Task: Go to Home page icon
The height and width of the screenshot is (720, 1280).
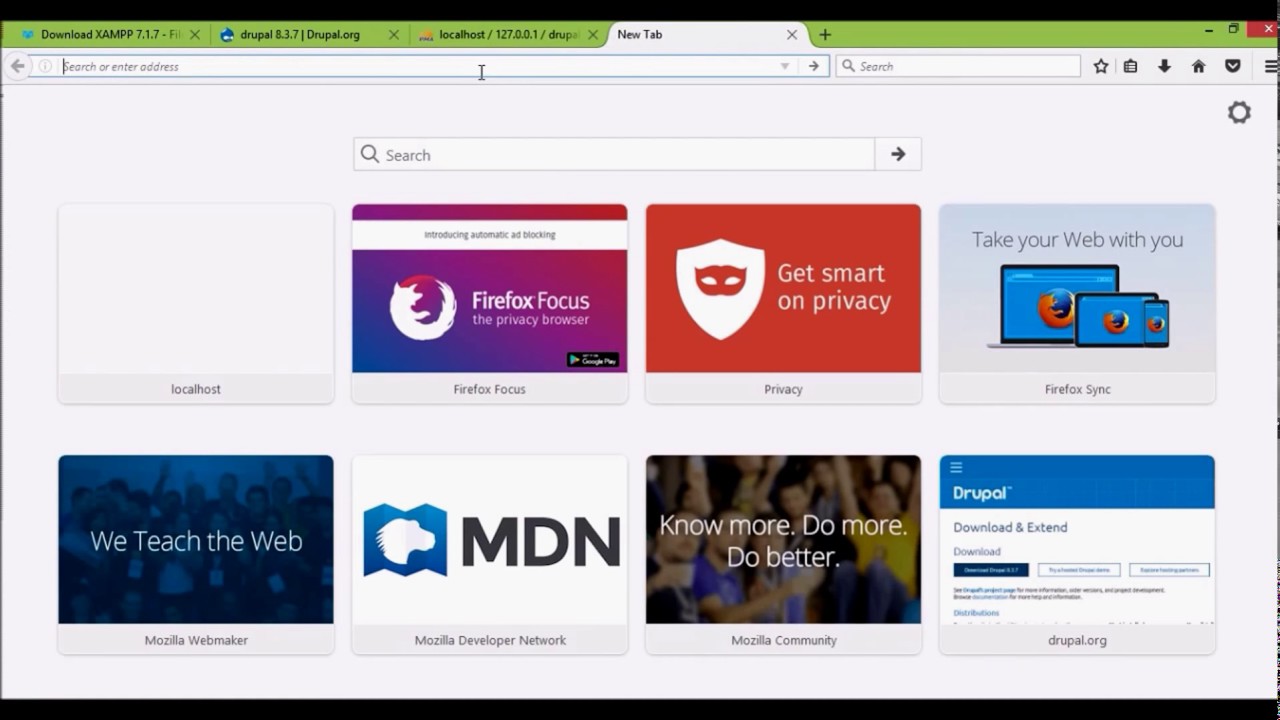Action: [x=1198, y=66]
